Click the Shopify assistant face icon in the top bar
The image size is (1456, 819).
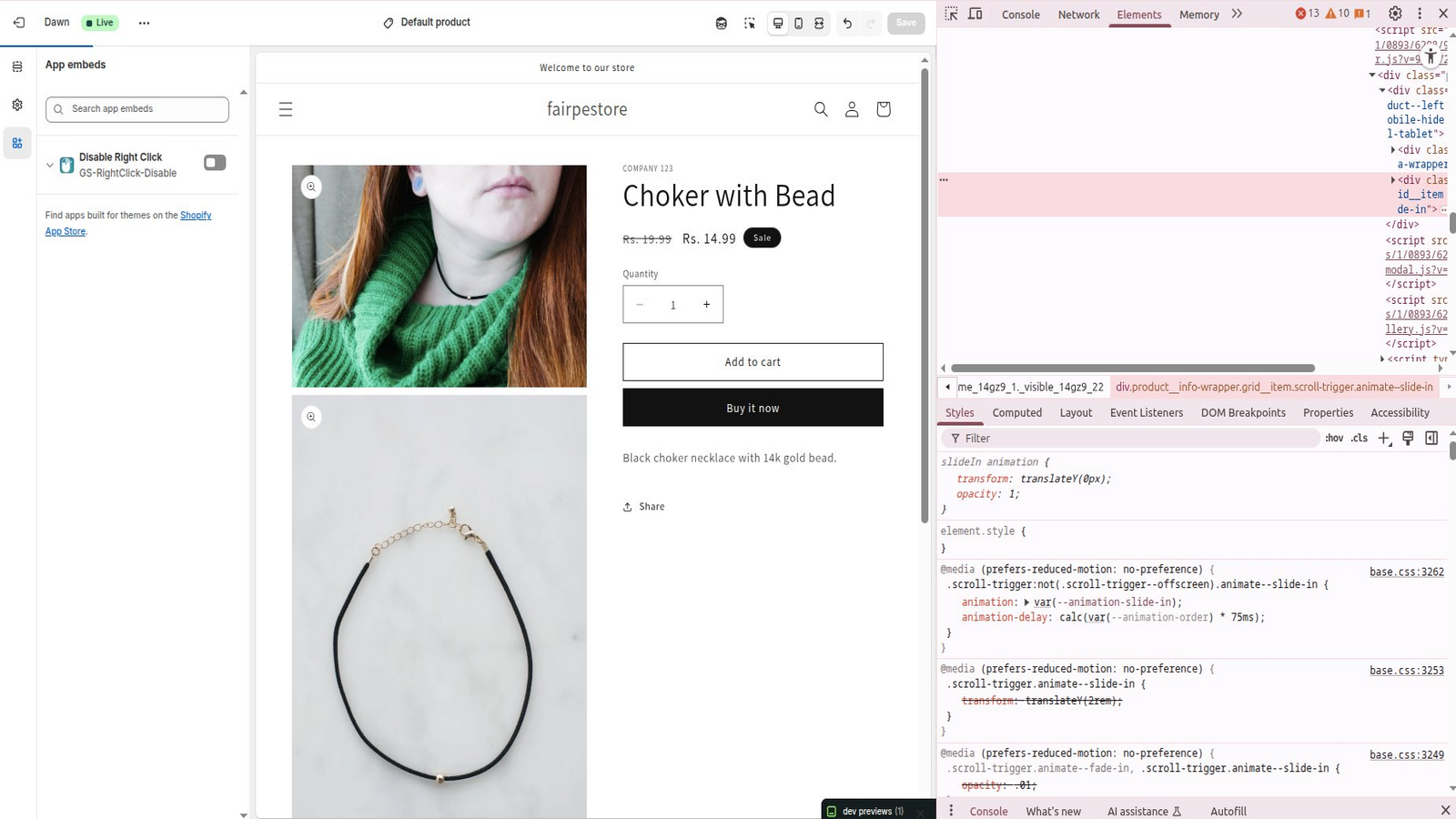coord(722,24)
